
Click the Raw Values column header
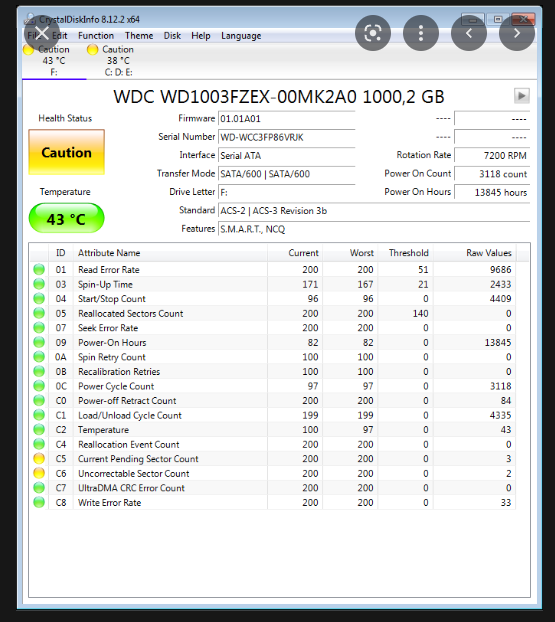tap(475, 253)
